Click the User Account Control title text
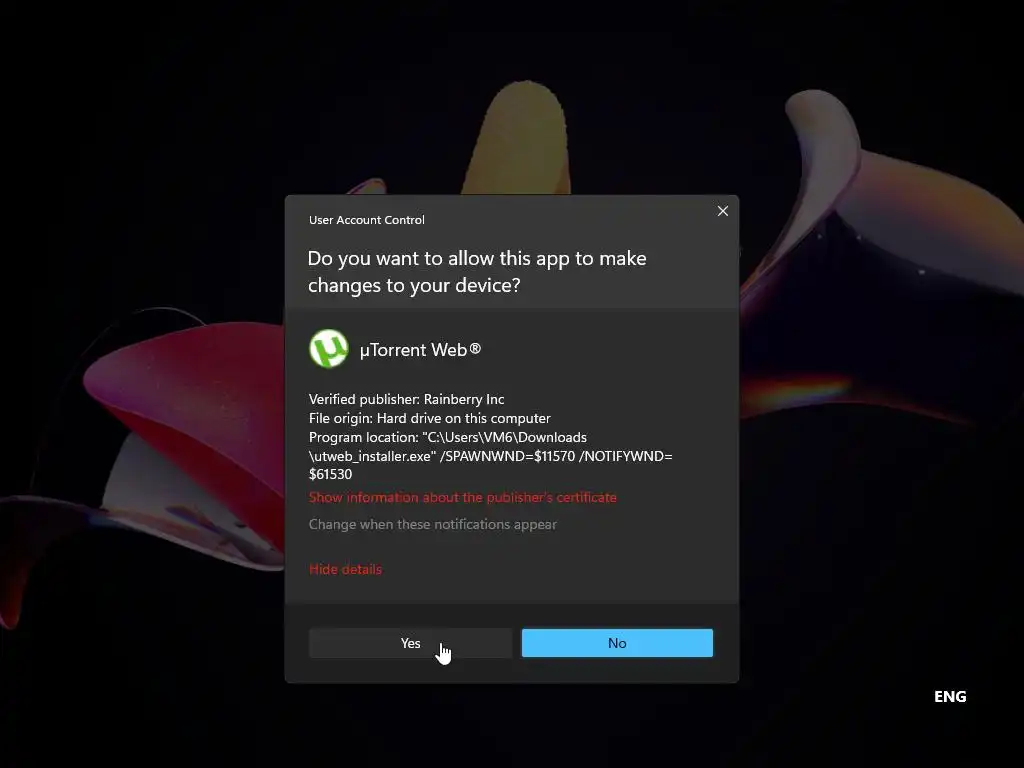Viewport: 1024px width, 768px height. [366, 220]
